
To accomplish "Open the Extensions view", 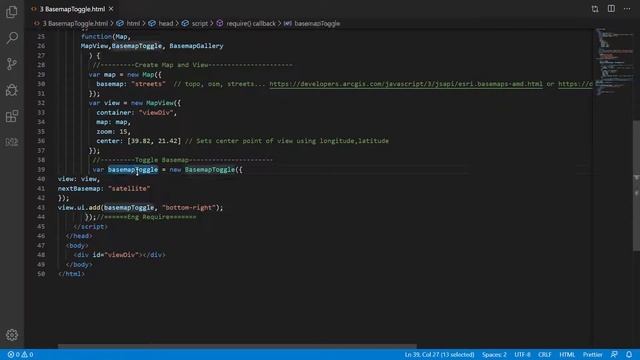I will 12,116.
